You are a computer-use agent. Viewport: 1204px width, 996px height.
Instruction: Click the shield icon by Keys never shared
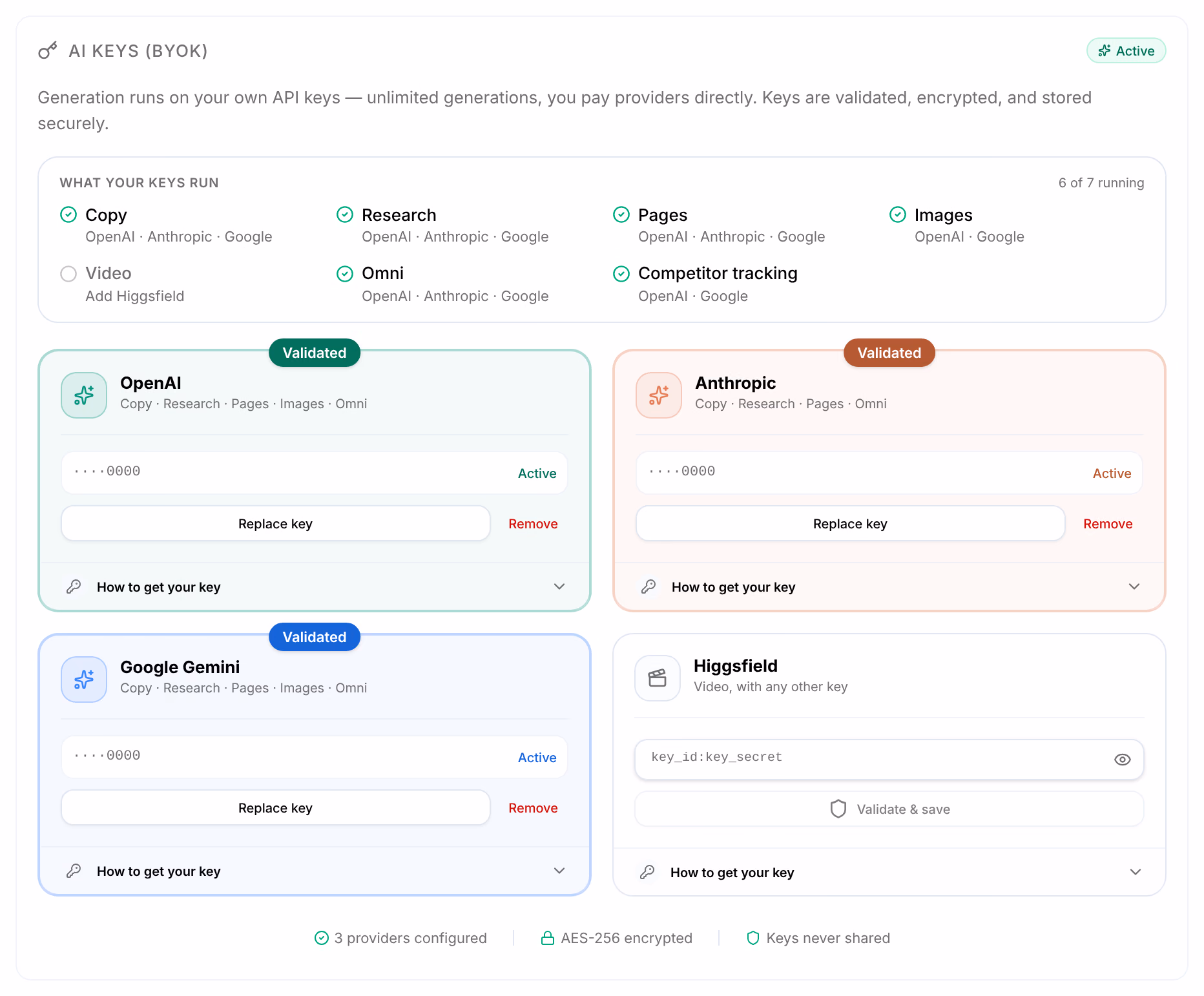[753, 938]
